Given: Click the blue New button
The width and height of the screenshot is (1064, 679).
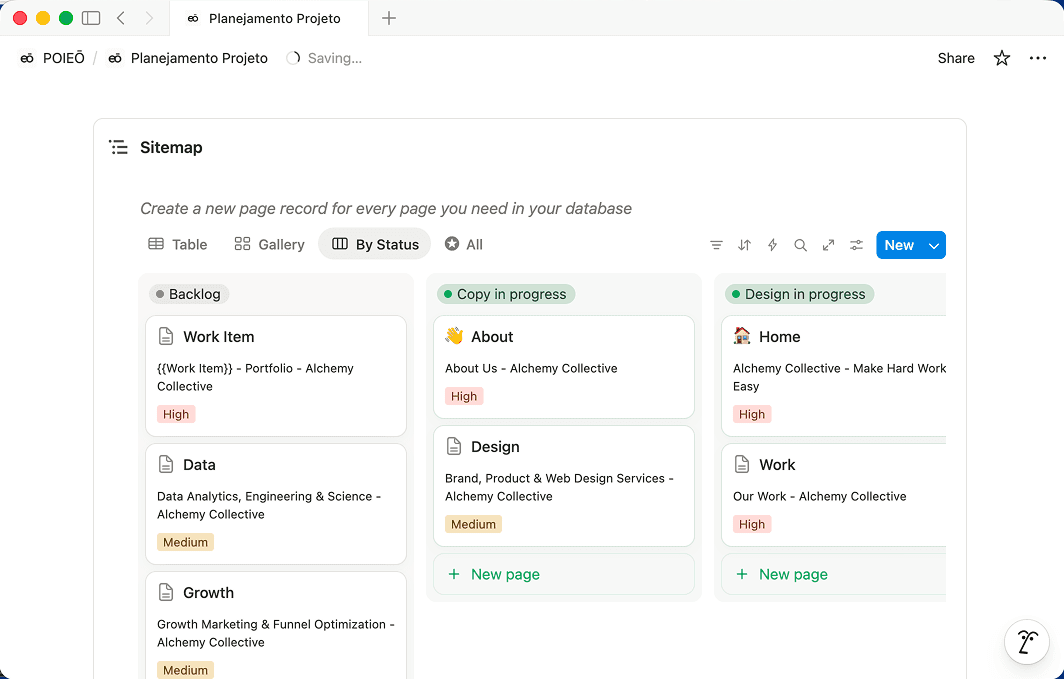Looking at the screenshot, I should [x=898, y=245].
